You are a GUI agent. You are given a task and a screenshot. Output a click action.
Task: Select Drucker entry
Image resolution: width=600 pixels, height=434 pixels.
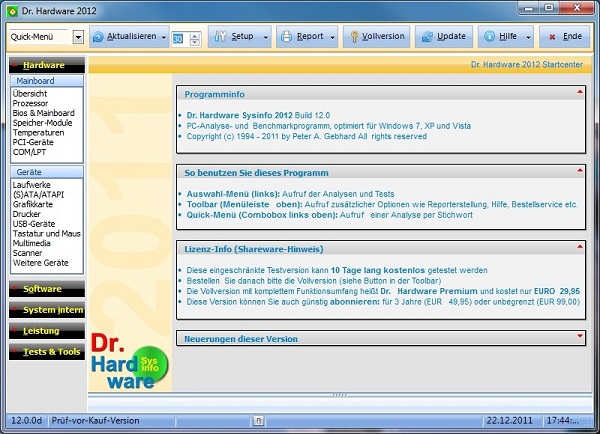click(26, 214)
